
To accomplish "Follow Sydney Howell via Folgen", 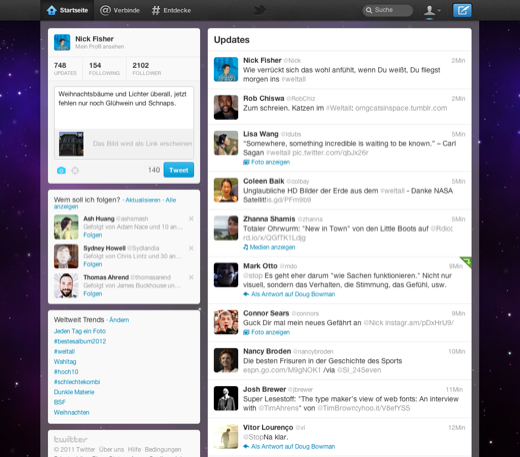I will pos(93,264).
